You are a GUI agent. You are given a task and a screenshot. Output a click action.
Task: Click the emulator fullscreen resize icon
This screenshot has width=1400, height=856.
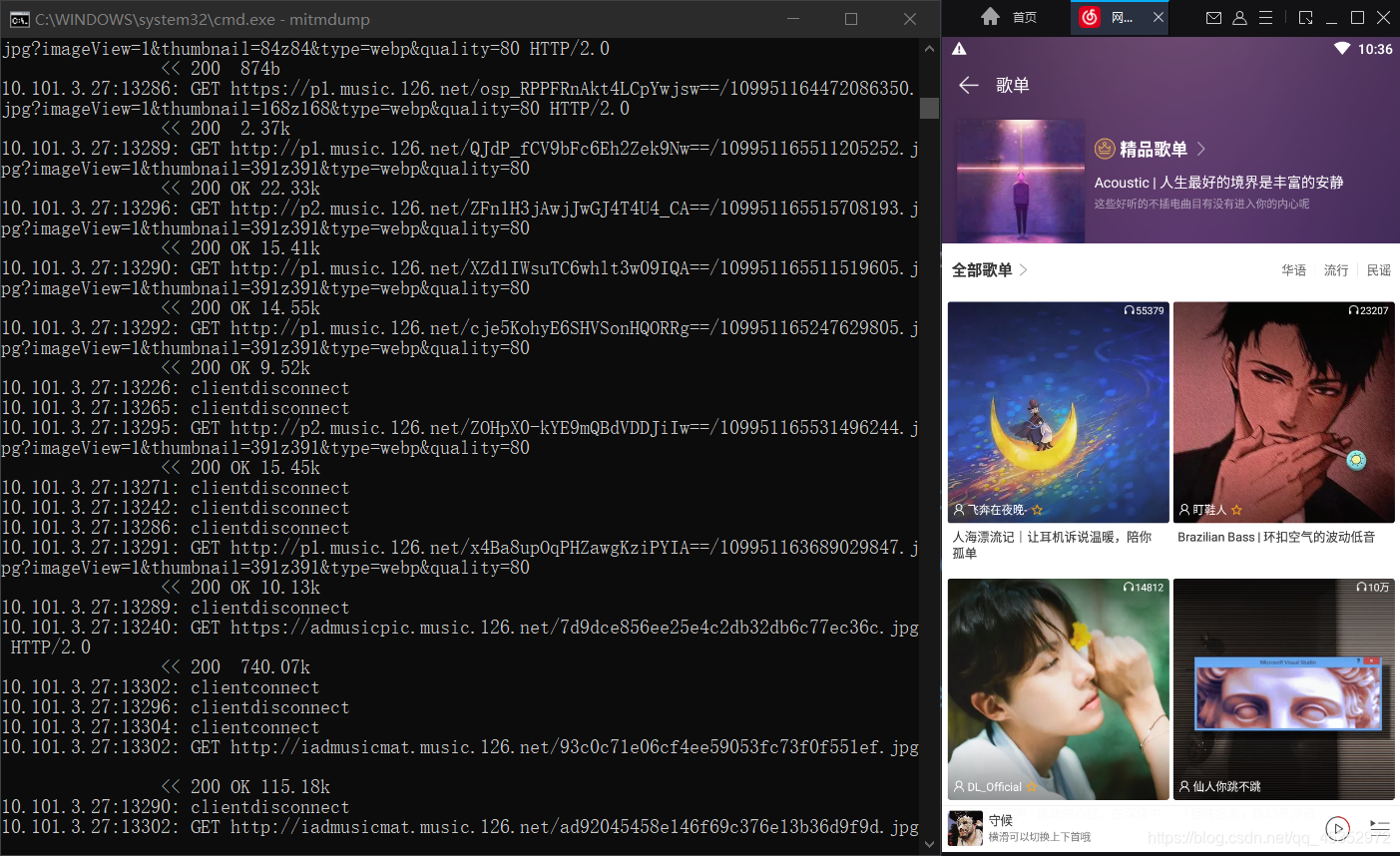point(1306,17)
